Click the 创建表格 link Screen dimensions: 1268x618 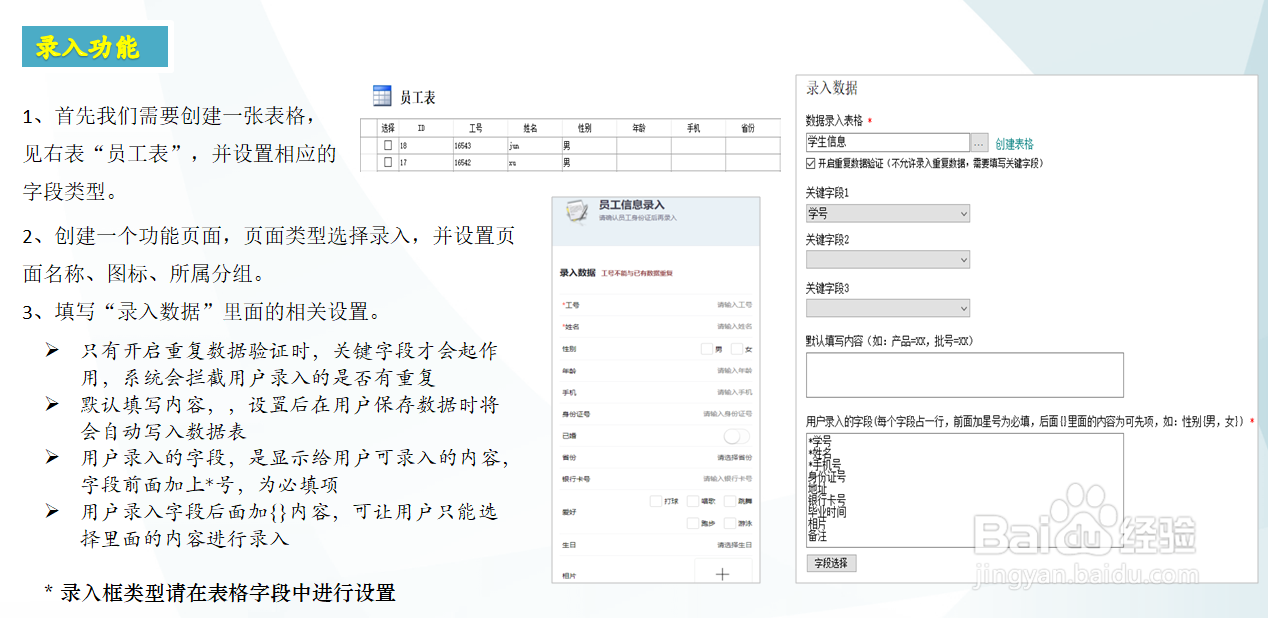point(1015,143)
